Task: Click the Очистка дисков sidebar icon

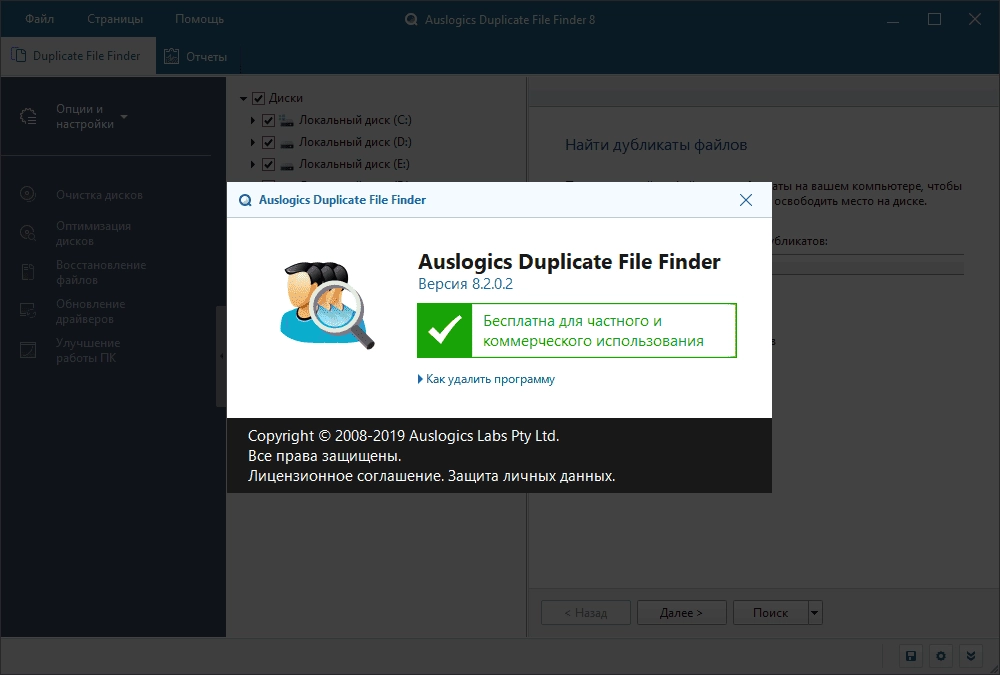Action: point(27,194)
